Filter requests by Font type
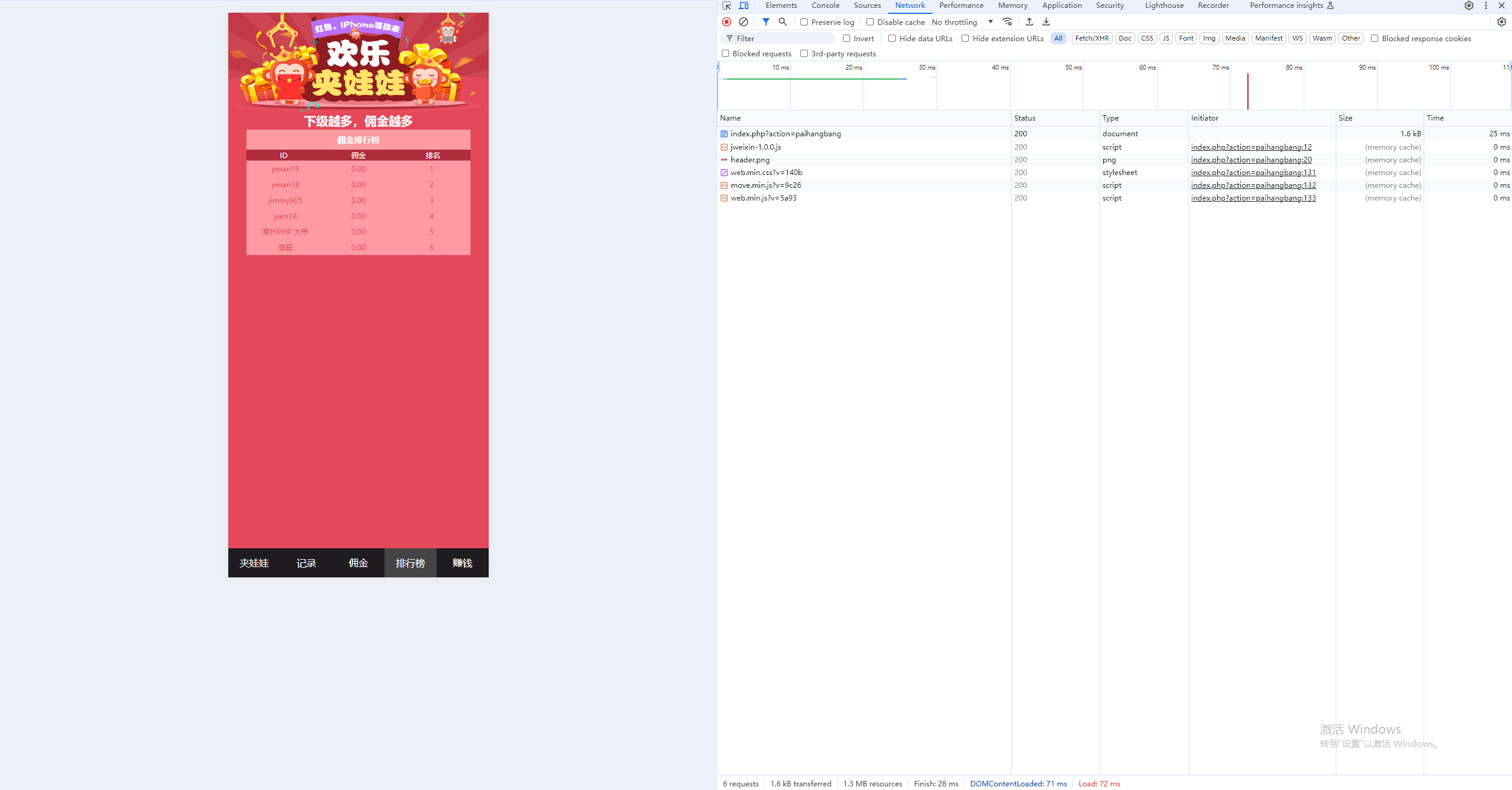The image size is (1512, 790). coord(1186,38)
